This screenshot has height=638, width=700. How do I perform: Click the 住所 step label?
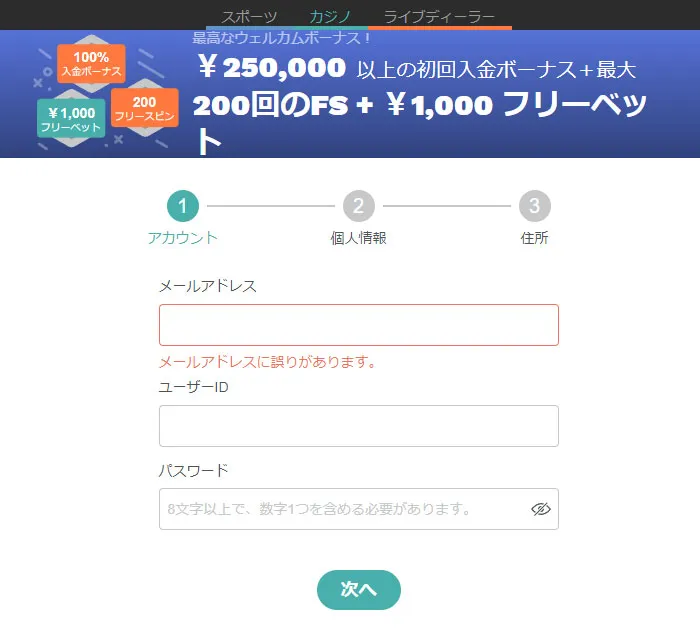tap(535, 238)
